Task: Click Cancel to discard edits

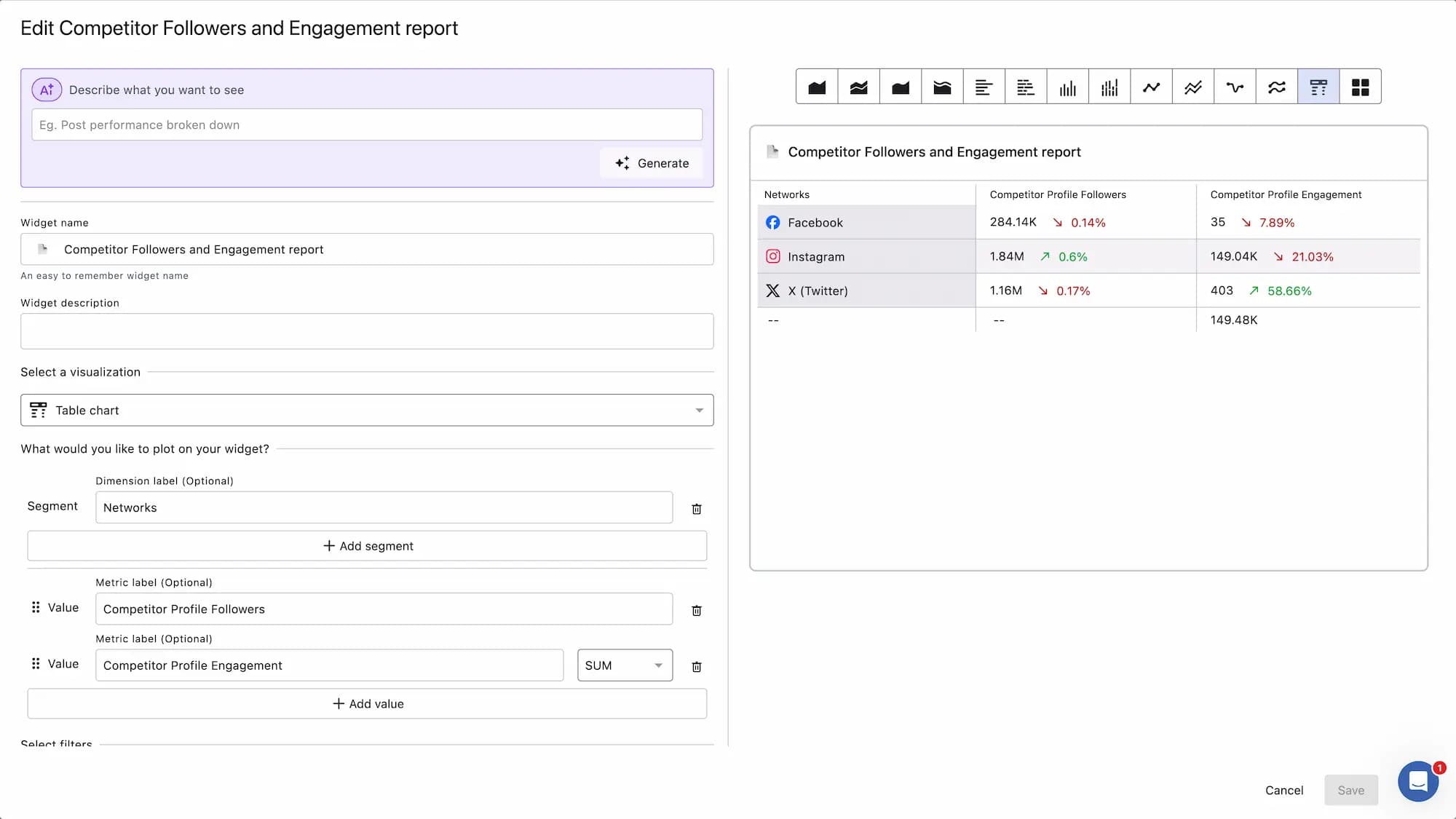Action: pyautogui.click(x=1283, y=790)
